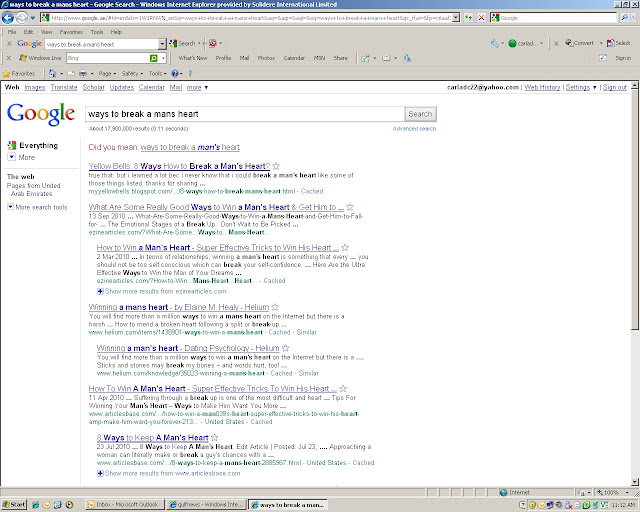
Task: Click the page vertical scrollbar down arrow
Action: (635, 482)
